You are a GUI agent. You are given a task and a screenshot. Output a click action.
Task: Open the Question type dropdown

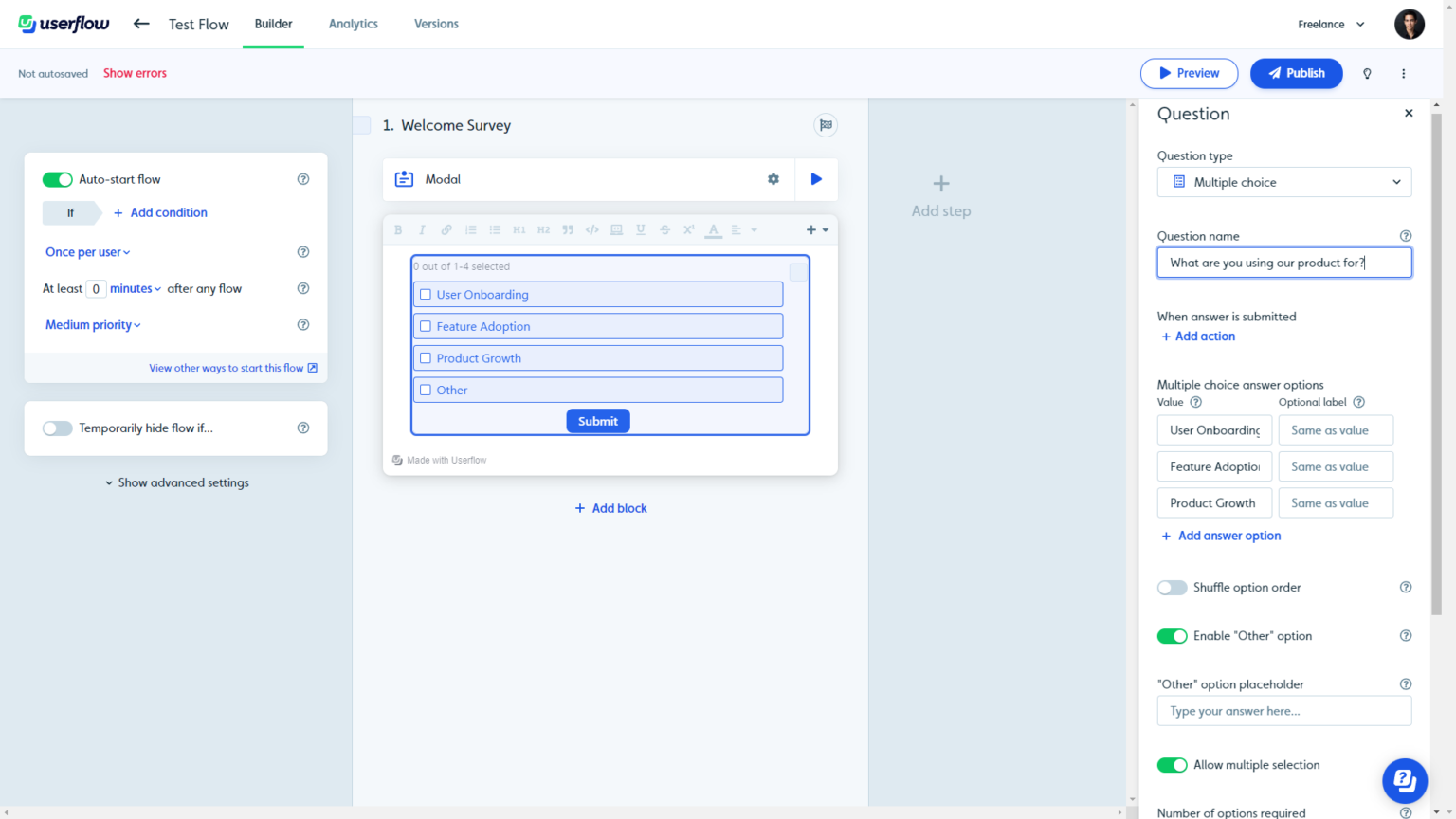coord(1283,181)
